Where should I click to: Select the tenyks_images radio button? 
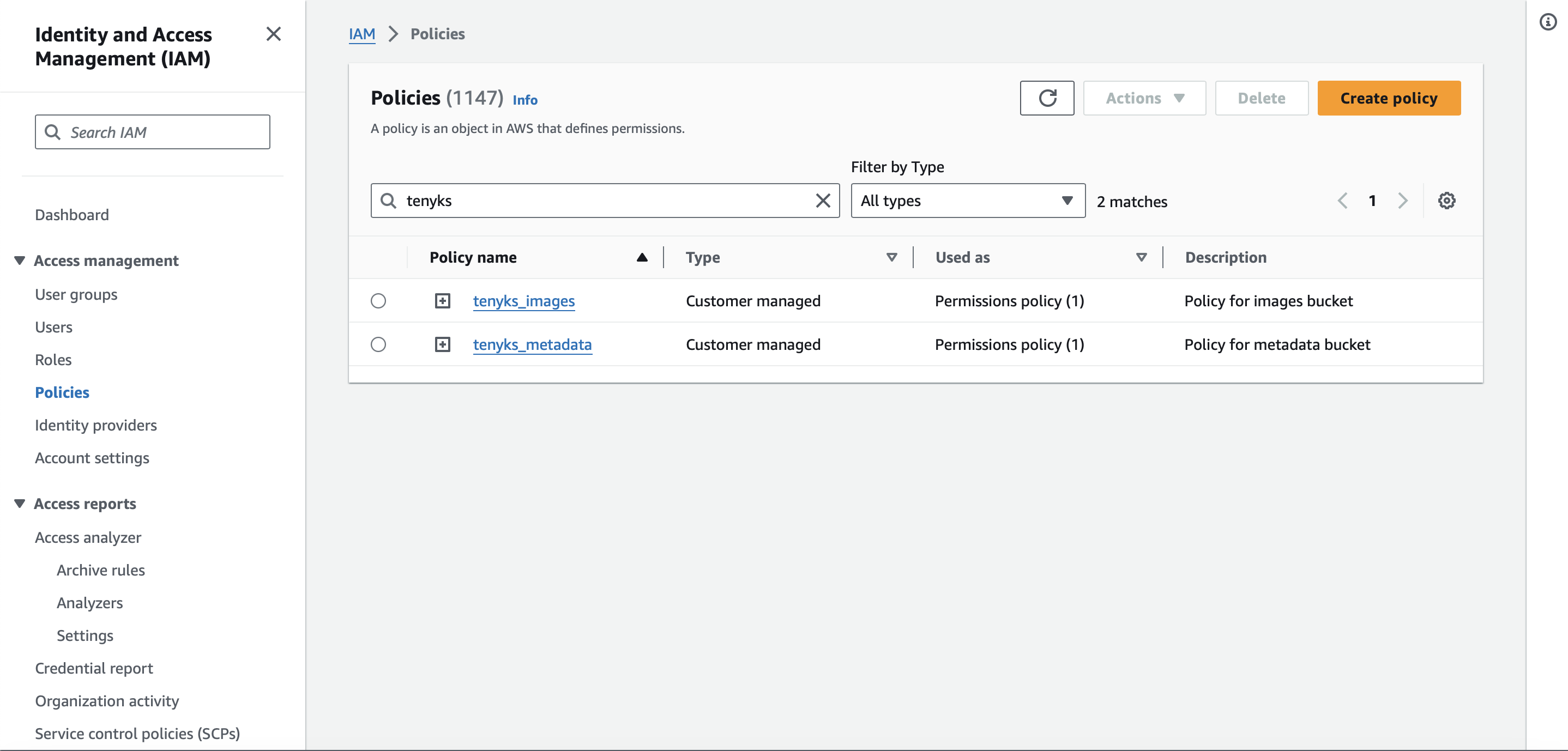pyautogui.click(x=379, y=300)
